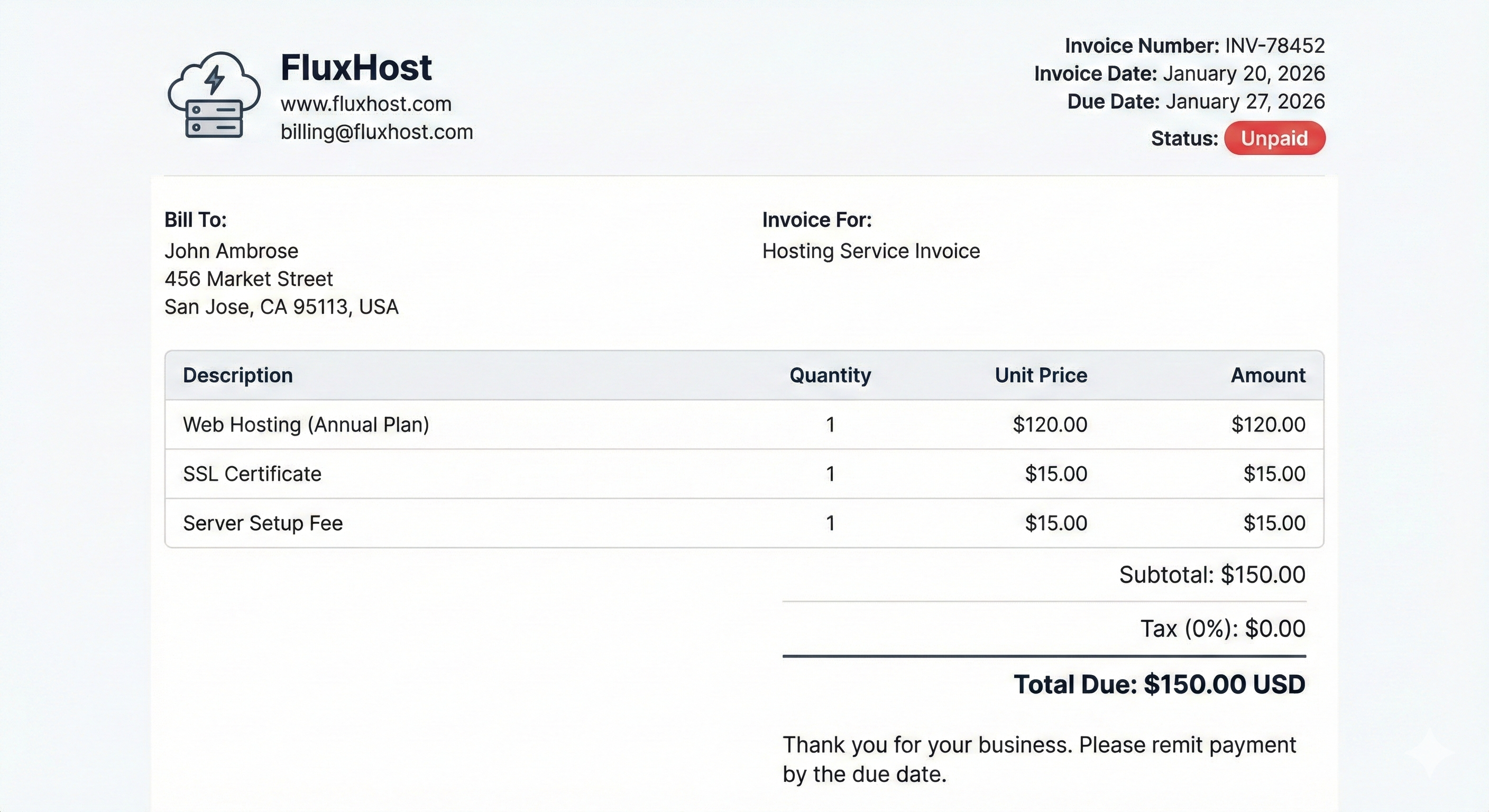The width and height of the screenshot is (1489, 812).
Task: Click the billing@fluxhost.com email link
Action: (377, 132)
